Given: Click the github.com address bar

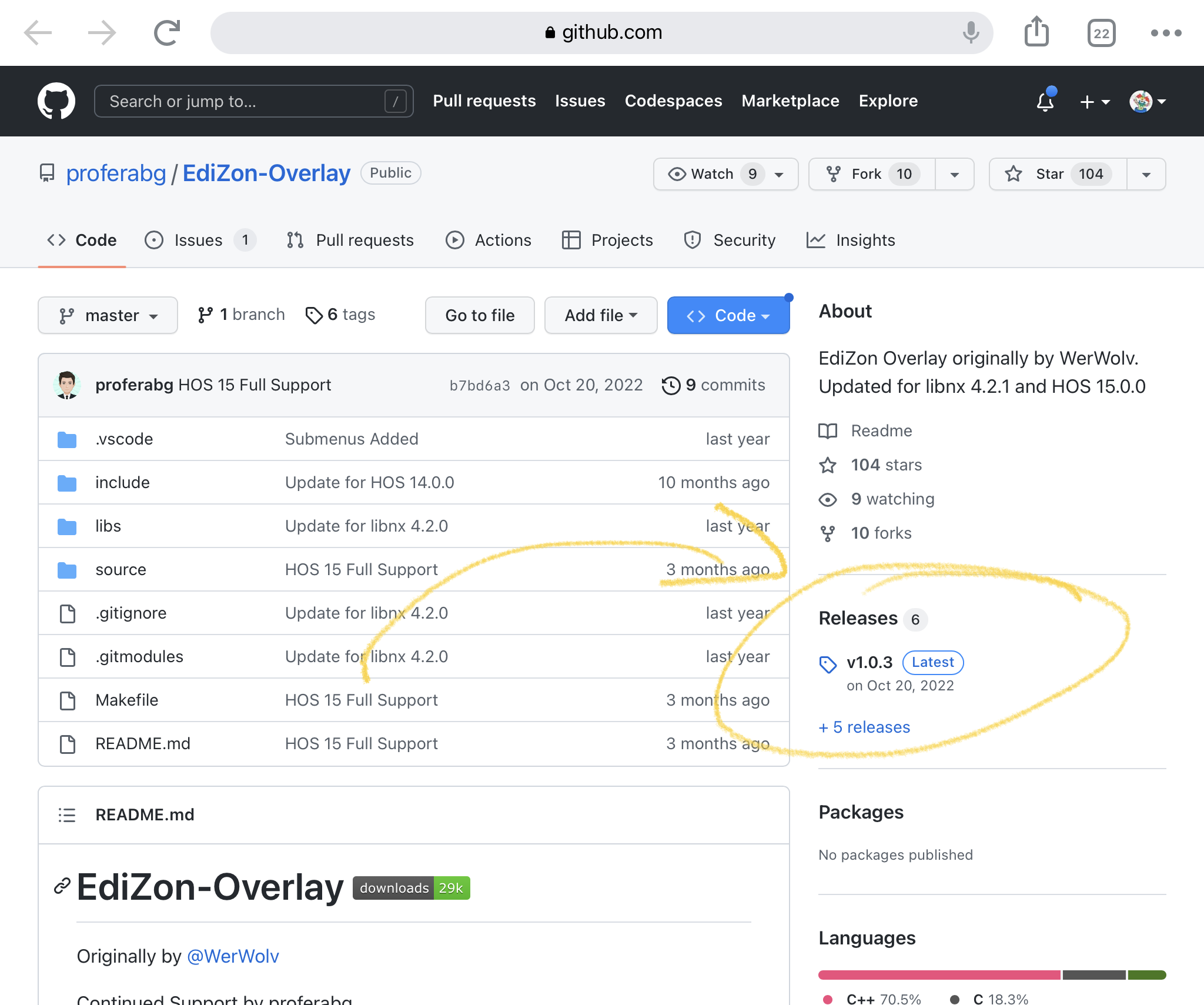Looking at the screenshot, I should click(602, 33).
